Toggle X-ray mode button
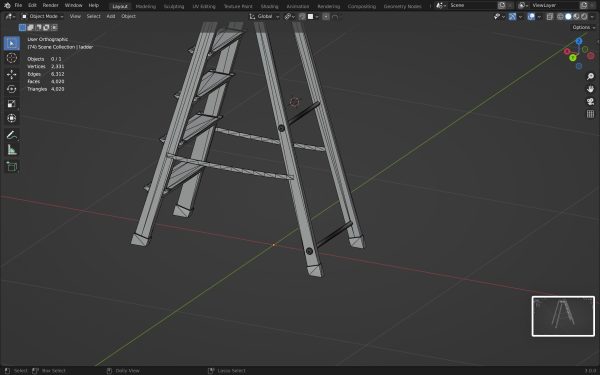The width and height of the screenshot is (600, 375). (549, 16)
